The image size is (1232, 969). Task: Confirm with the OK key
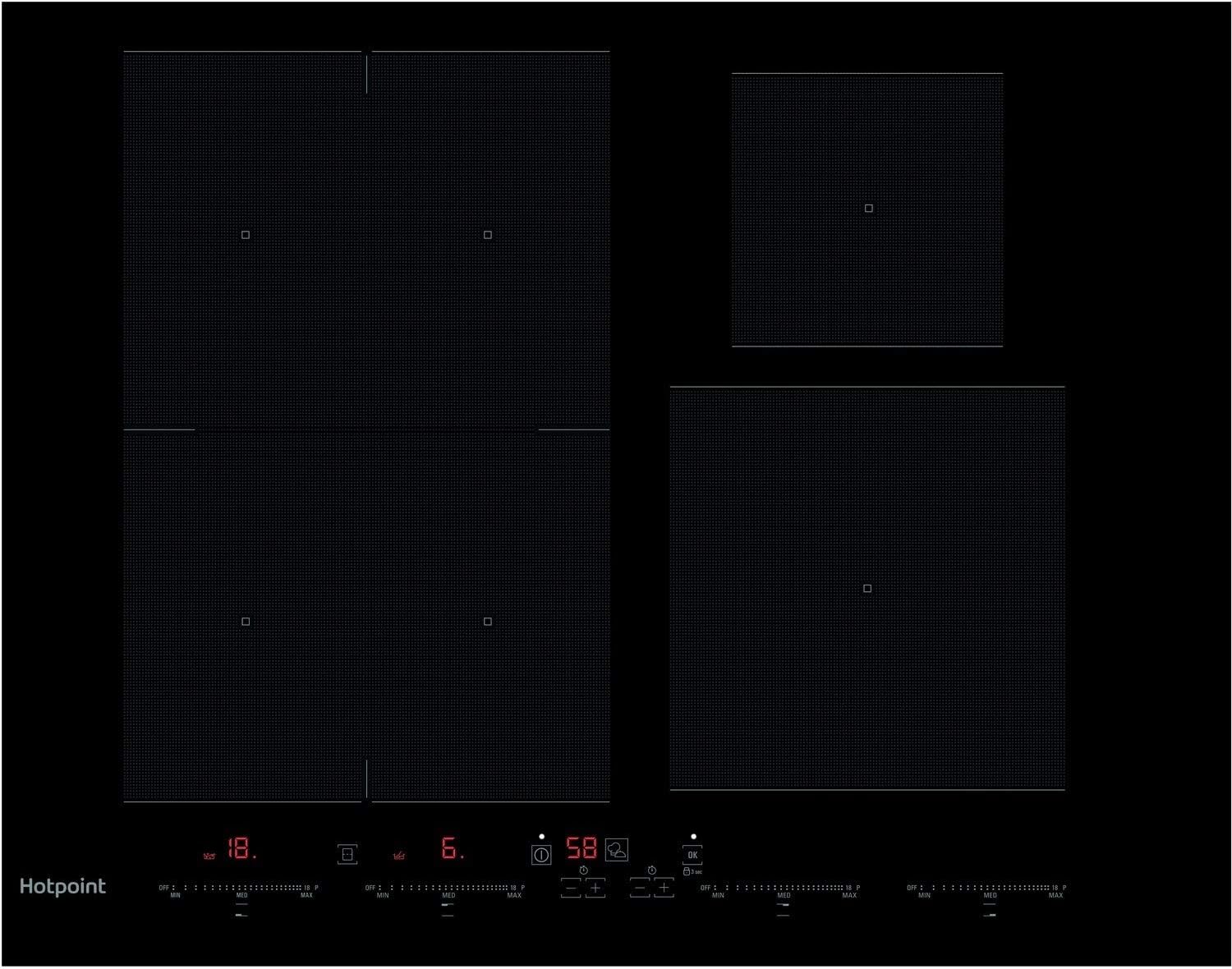click(x=692, y=855)
